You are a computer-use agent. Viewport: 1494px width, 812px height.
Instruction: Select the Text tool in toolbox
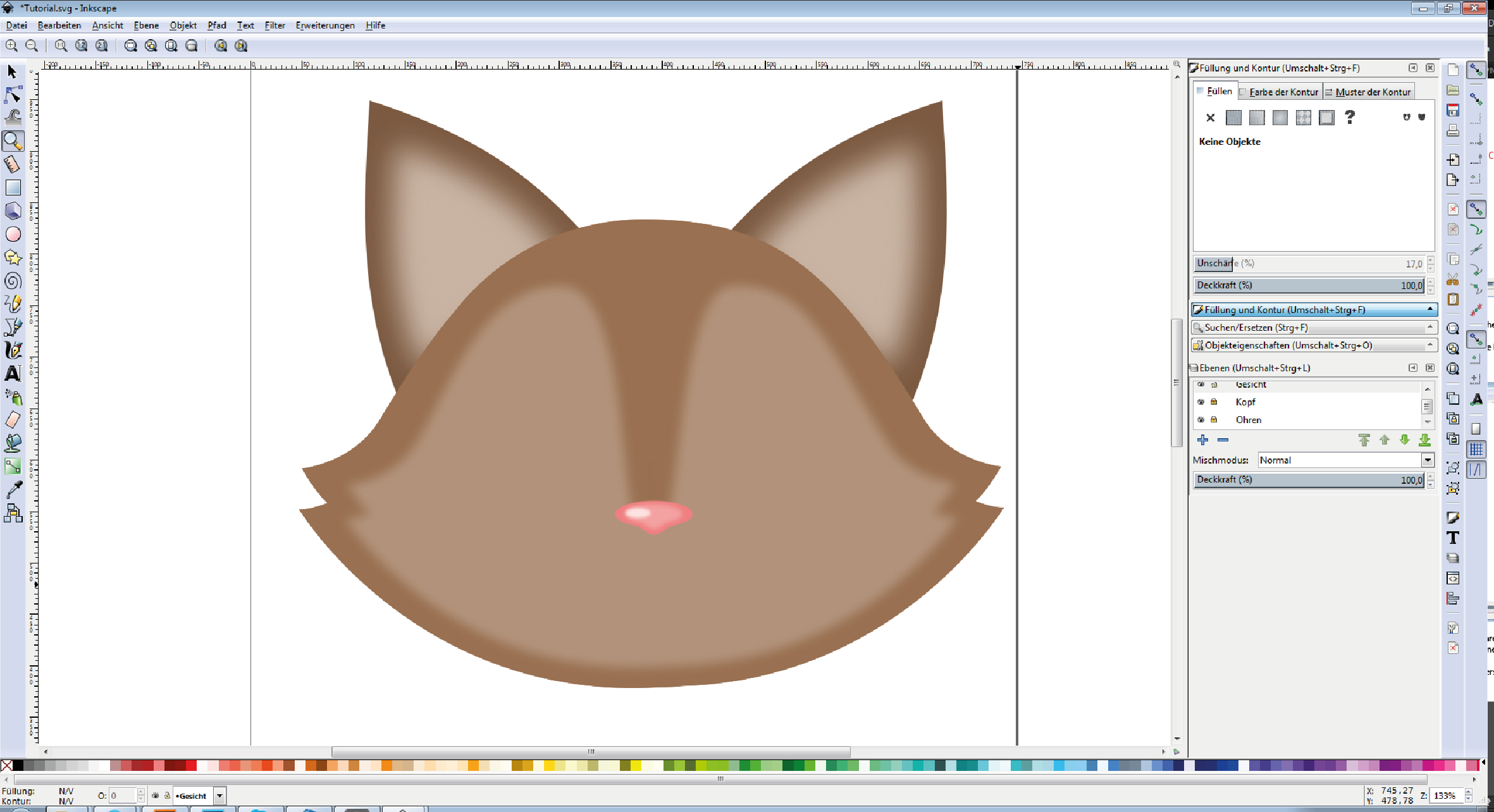coord(13,373)
